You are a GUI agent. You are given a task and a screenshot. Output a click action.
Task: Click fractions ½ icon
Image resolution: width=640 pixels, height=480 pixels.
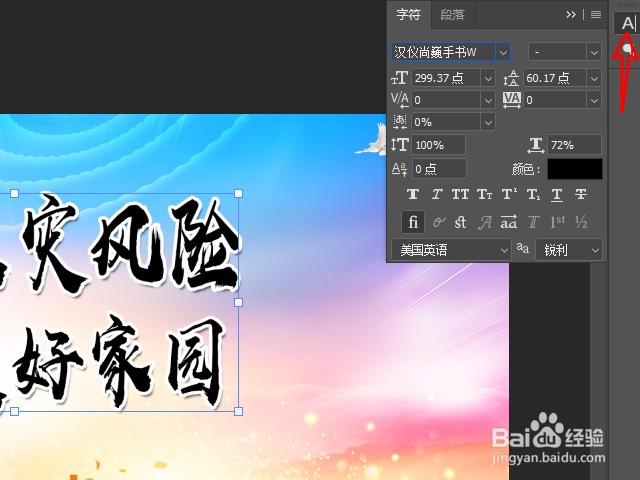581,222
